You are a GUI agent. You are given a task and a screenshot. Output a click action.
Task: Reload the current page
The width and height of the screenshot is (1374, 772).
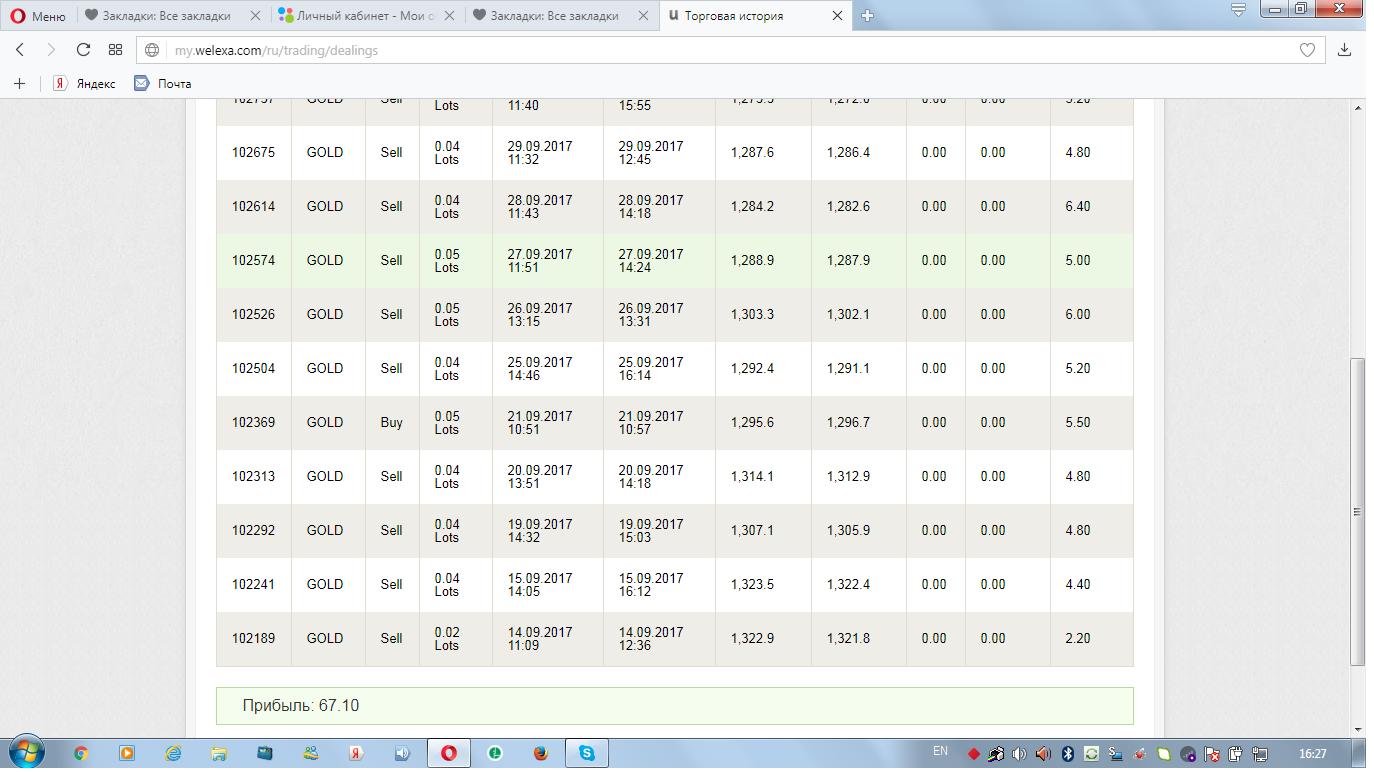83,50
